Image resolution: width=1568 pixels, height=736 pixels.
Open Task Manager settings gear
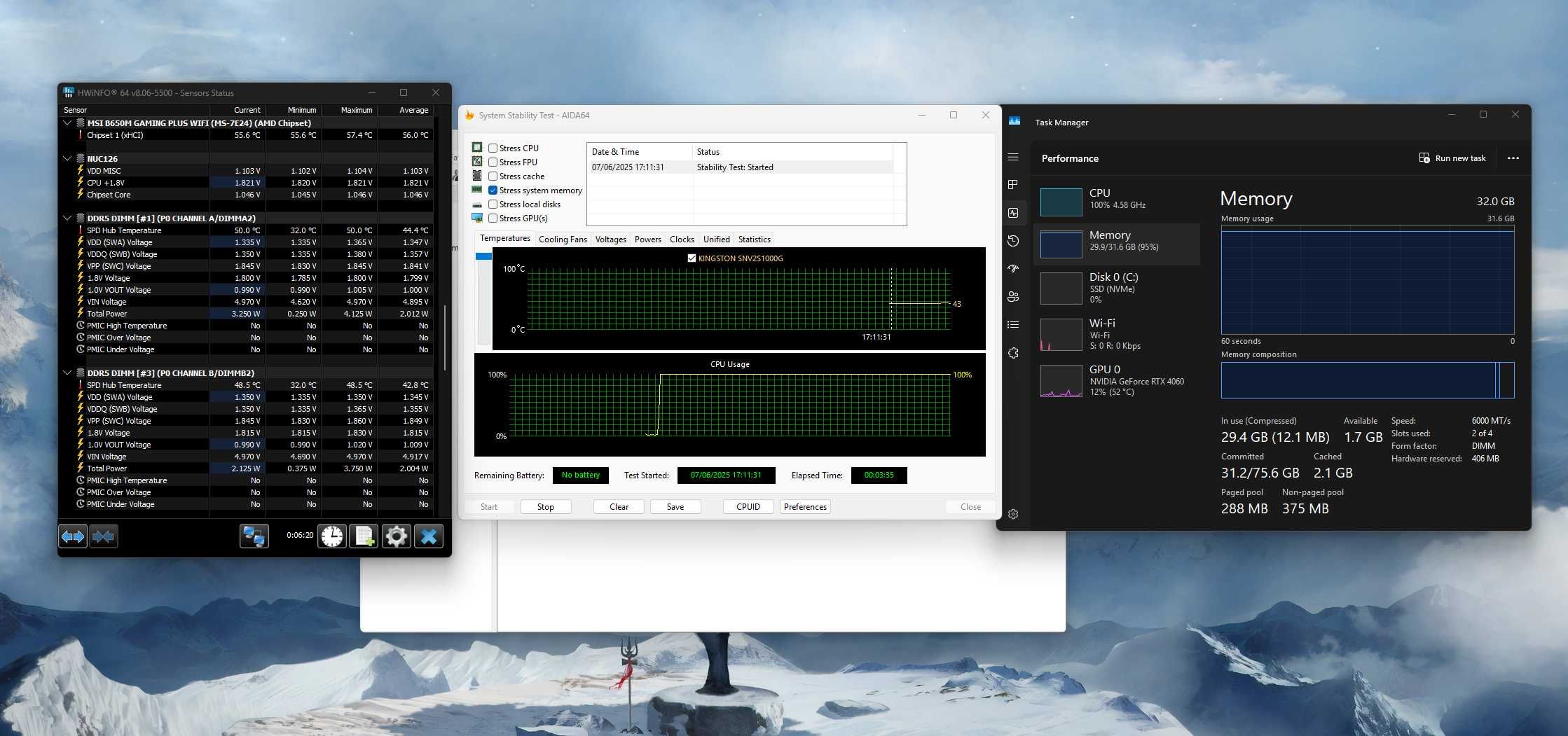[x=1013, y=514]
